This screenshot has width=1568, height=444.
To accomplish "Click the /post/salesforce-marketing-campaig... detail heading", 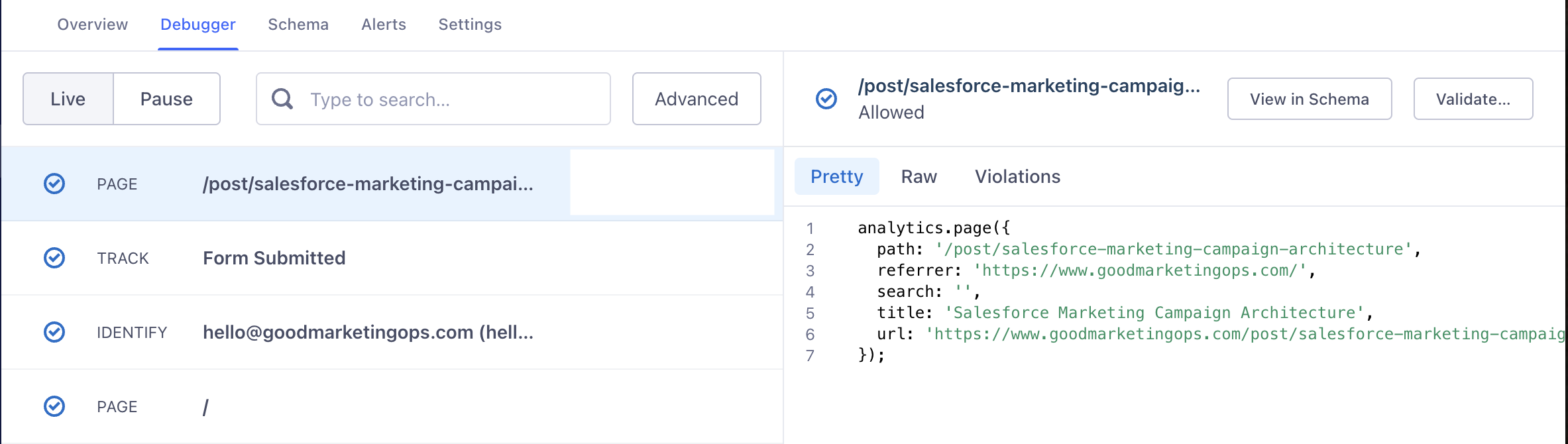I will 1029,85.
